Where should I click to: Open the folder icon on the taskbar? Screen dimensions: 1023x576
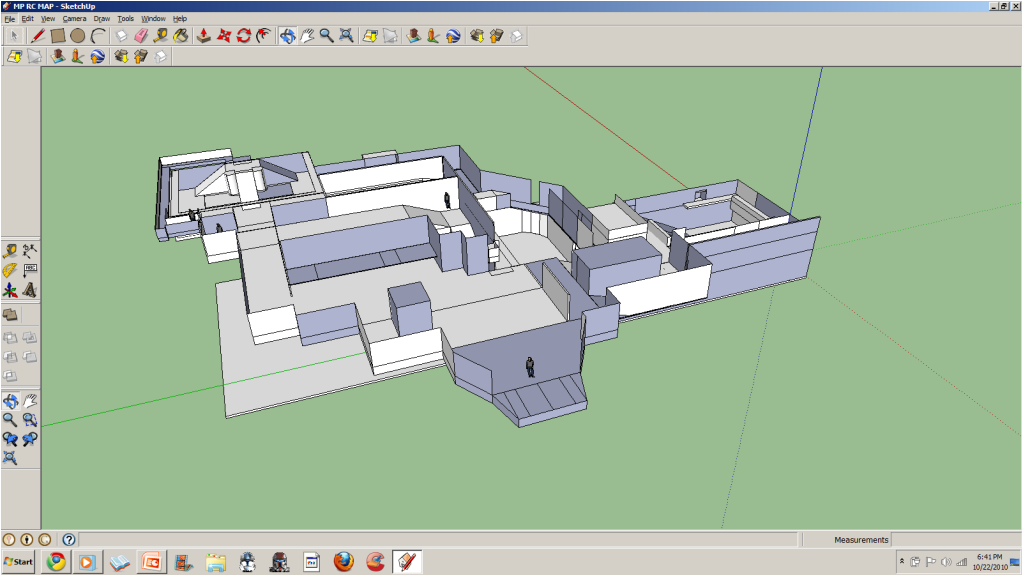click(x=215, y=562)
